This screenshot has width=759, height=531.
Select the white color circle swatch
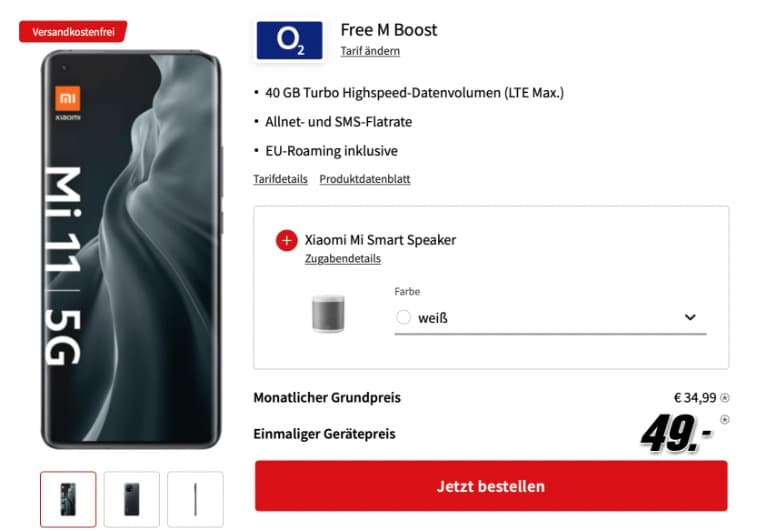click(x=403, y=318)
